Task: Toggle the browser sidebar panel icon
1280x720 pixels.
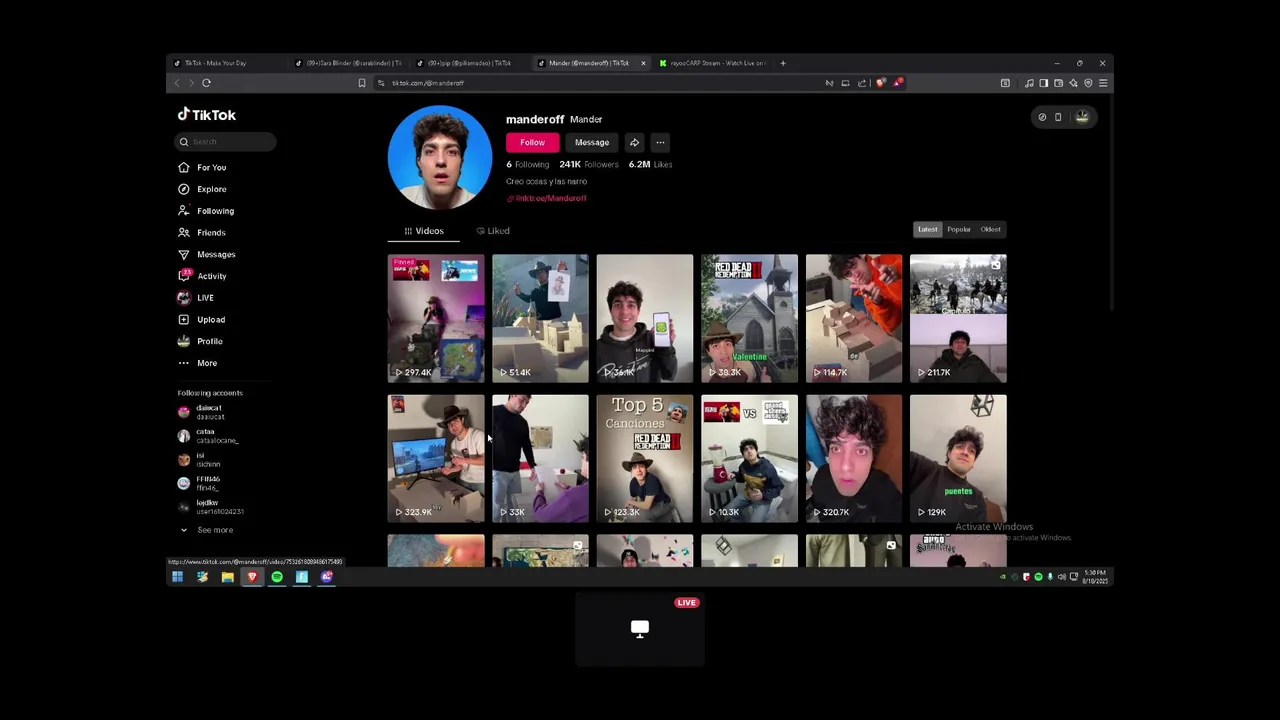Action: [x=1043, y=83]
